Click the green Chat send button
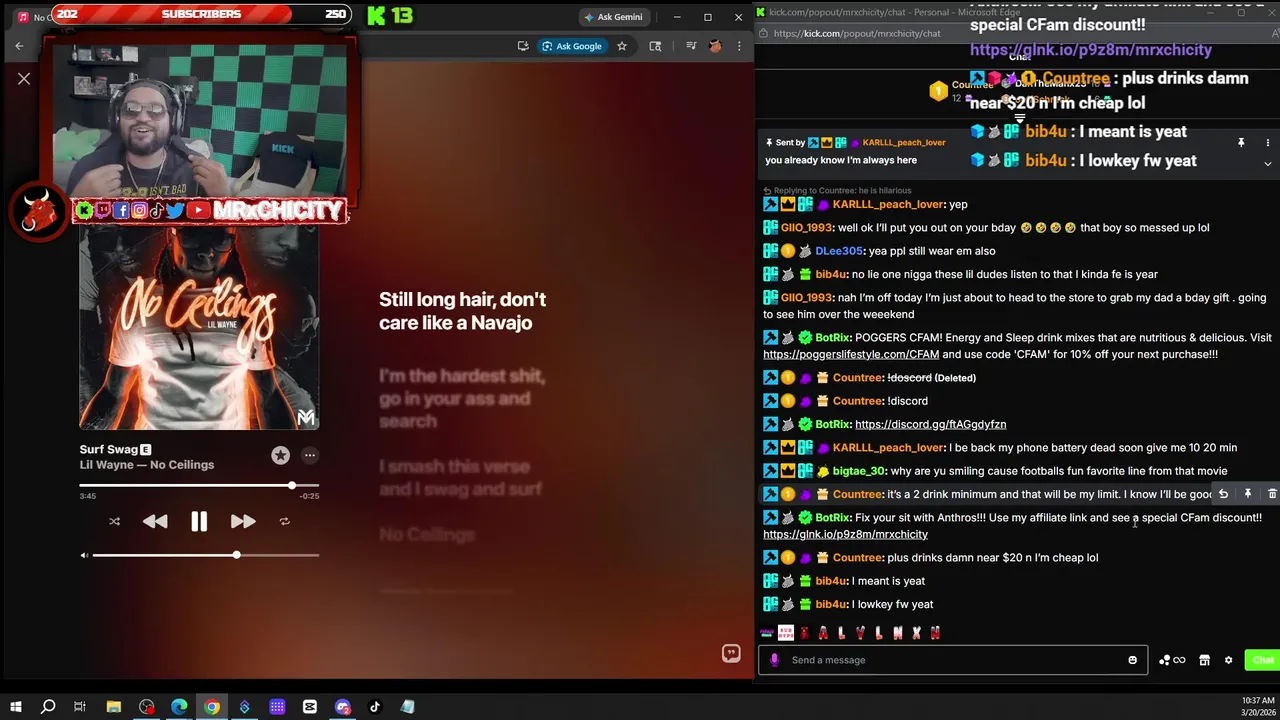 pos(1262,660)
